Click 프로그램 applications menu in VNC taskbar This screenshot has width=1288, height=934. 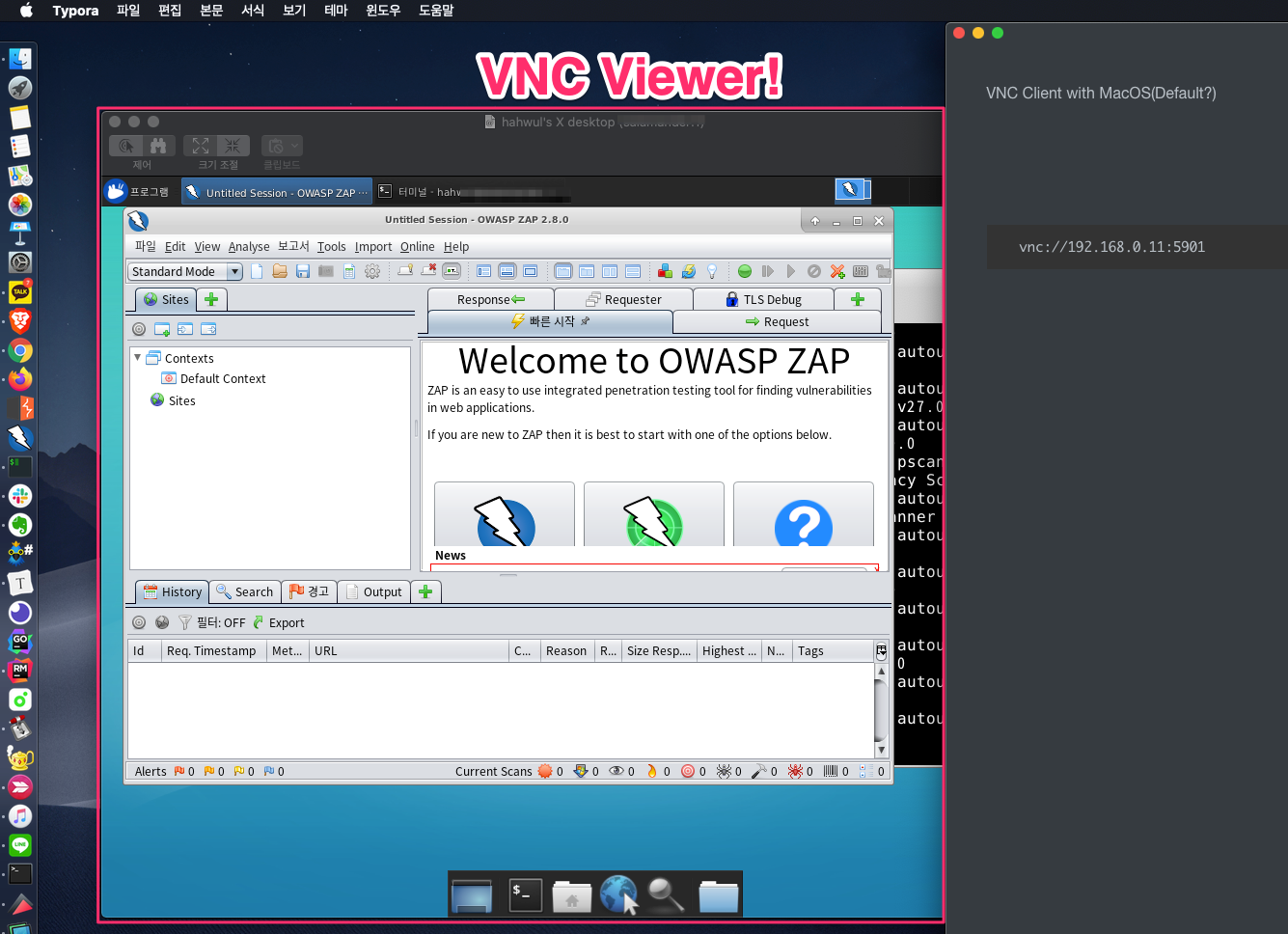(x=138, y=191)
